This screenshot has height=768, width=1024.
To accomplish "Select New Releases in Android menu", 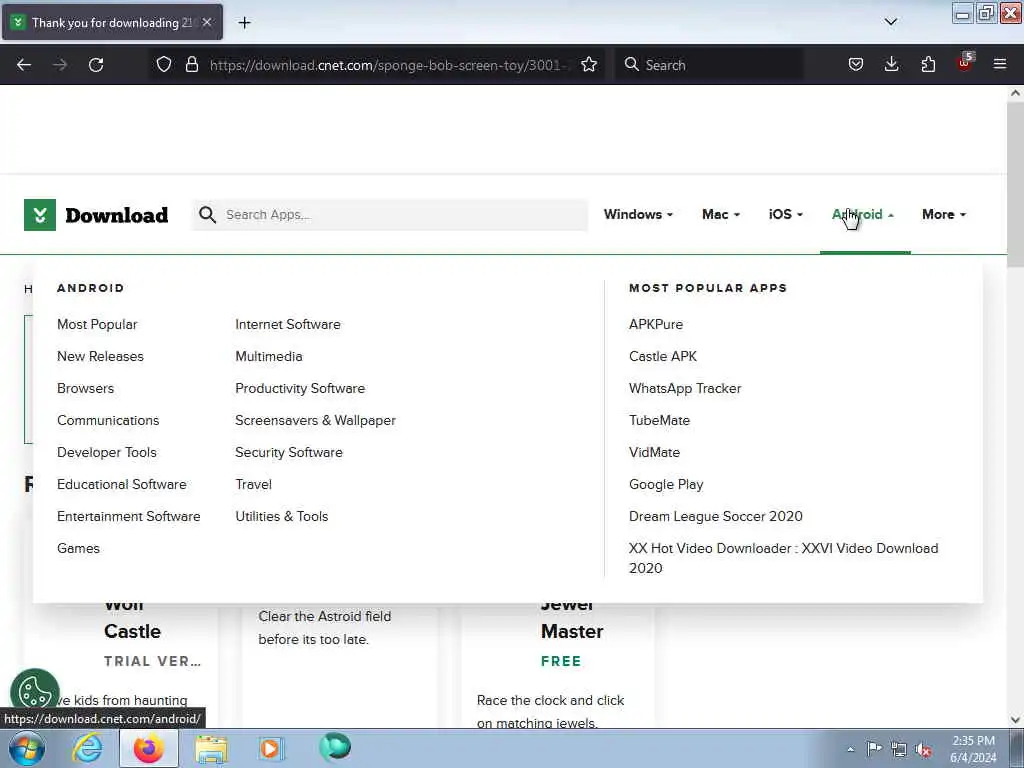I will click(100, 357).
